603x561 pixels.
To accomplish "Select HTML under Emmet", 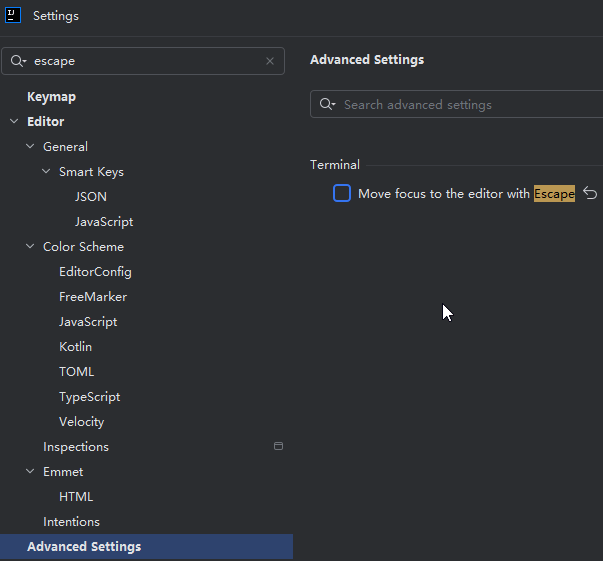I will tap(76, 497).
